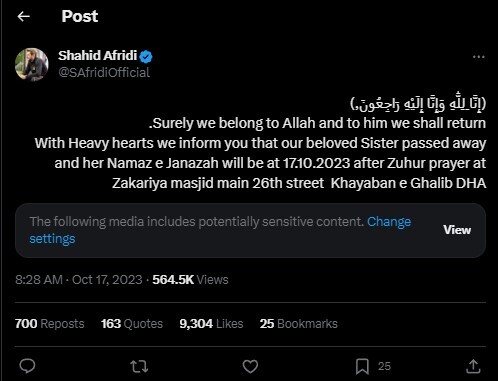Repost using the retweet arrows icon
The width and height of the screenshot is (498, 381).
(139, 366)
